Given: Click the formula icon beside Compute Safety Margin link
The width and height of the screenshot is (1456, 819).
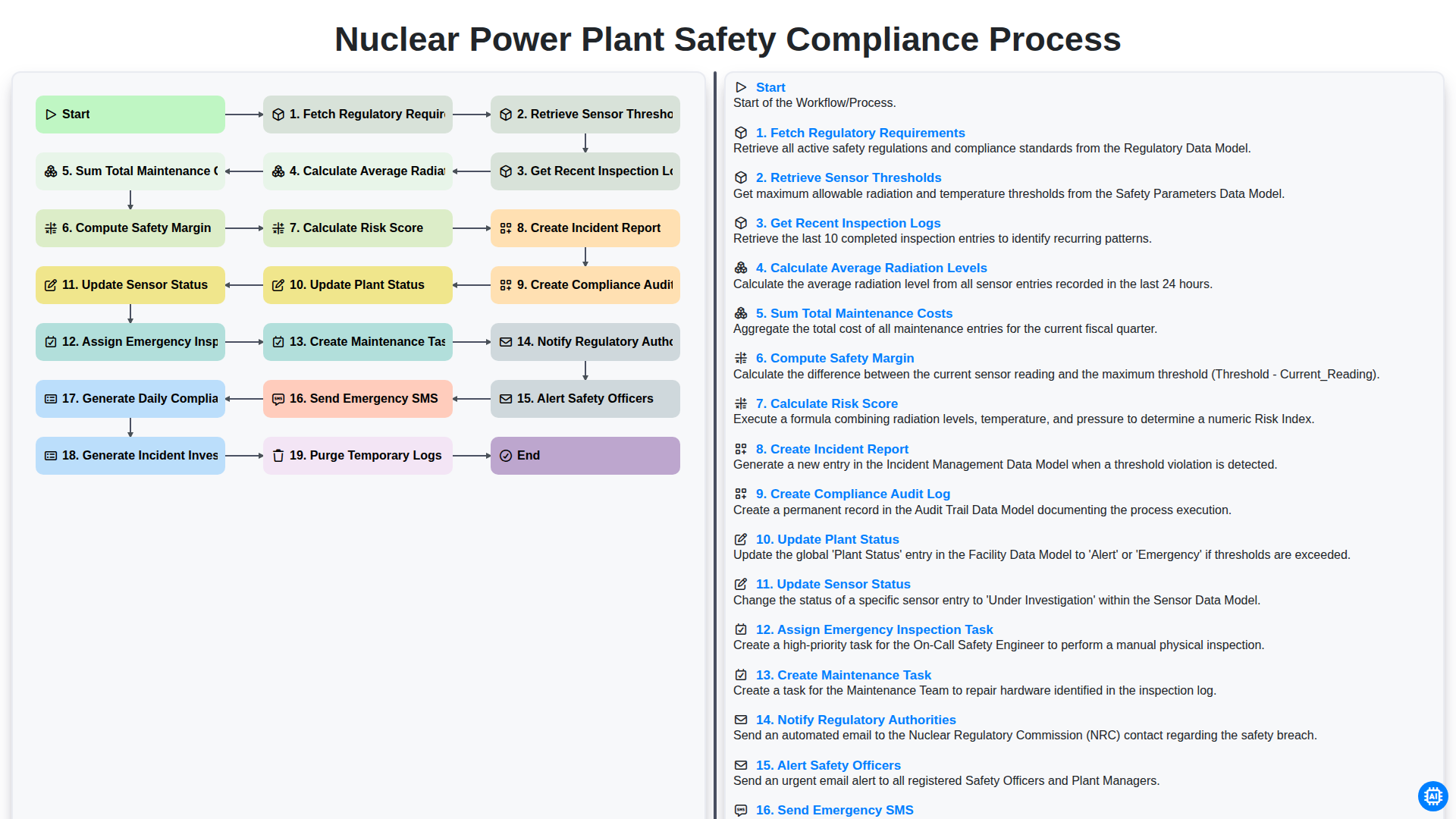Looking at the screenshot, I should click(x=741, y=358).
